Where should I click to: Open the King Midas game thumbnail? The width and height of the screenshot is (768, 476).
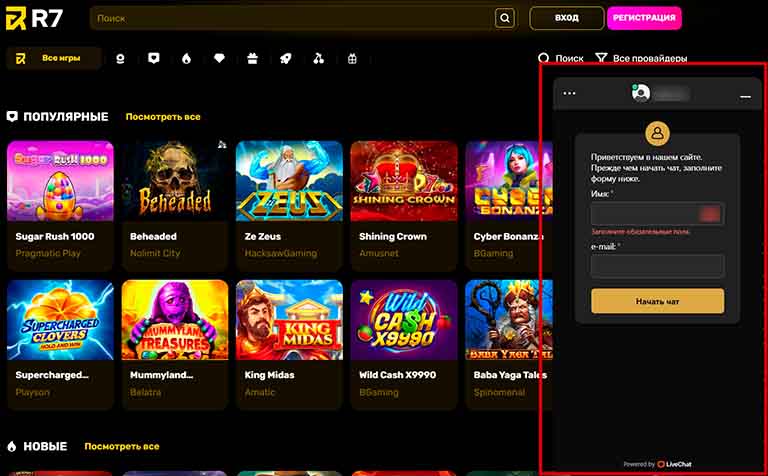(289, 320)
